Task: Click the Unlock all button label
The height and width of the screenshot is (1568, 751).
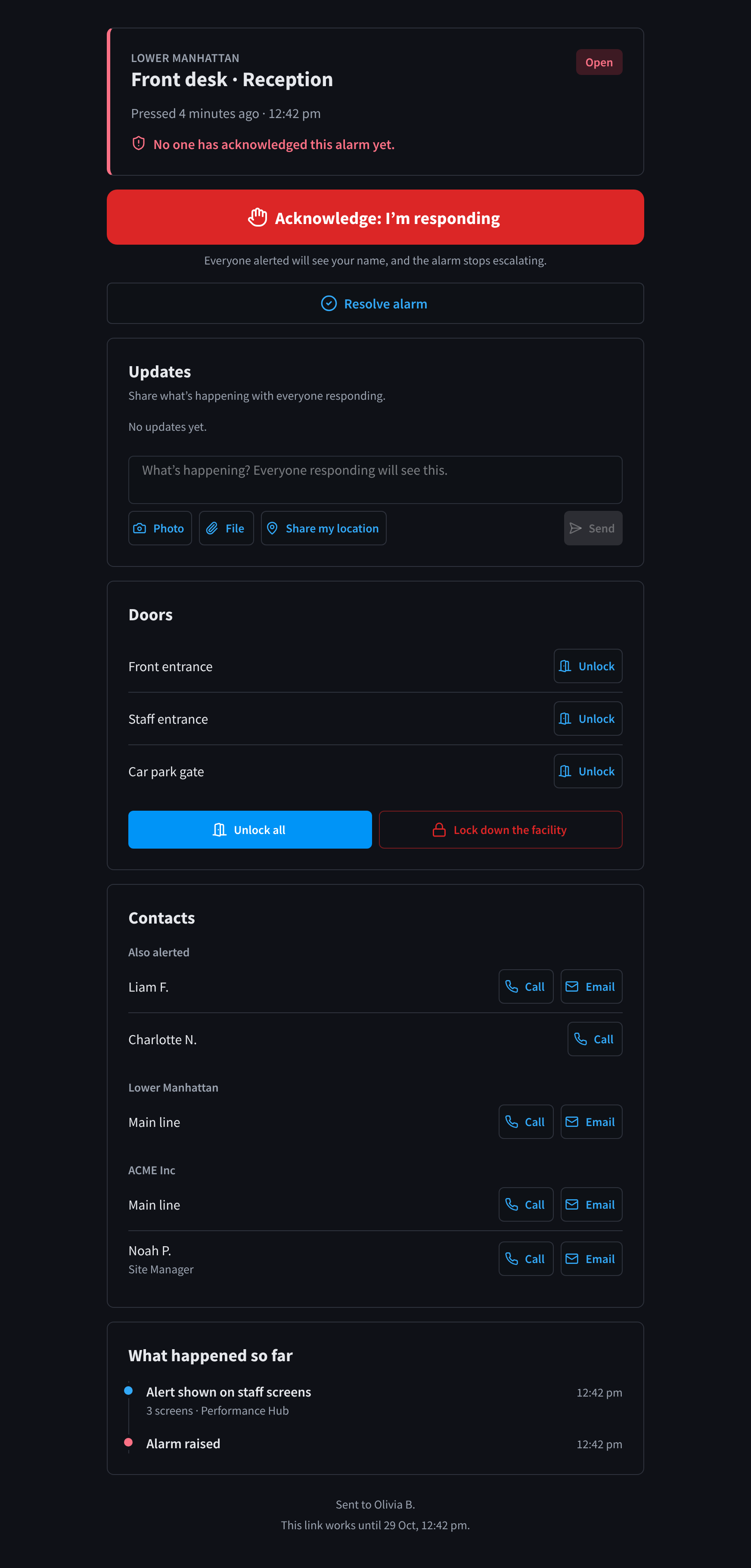Action: coord(259,830)
